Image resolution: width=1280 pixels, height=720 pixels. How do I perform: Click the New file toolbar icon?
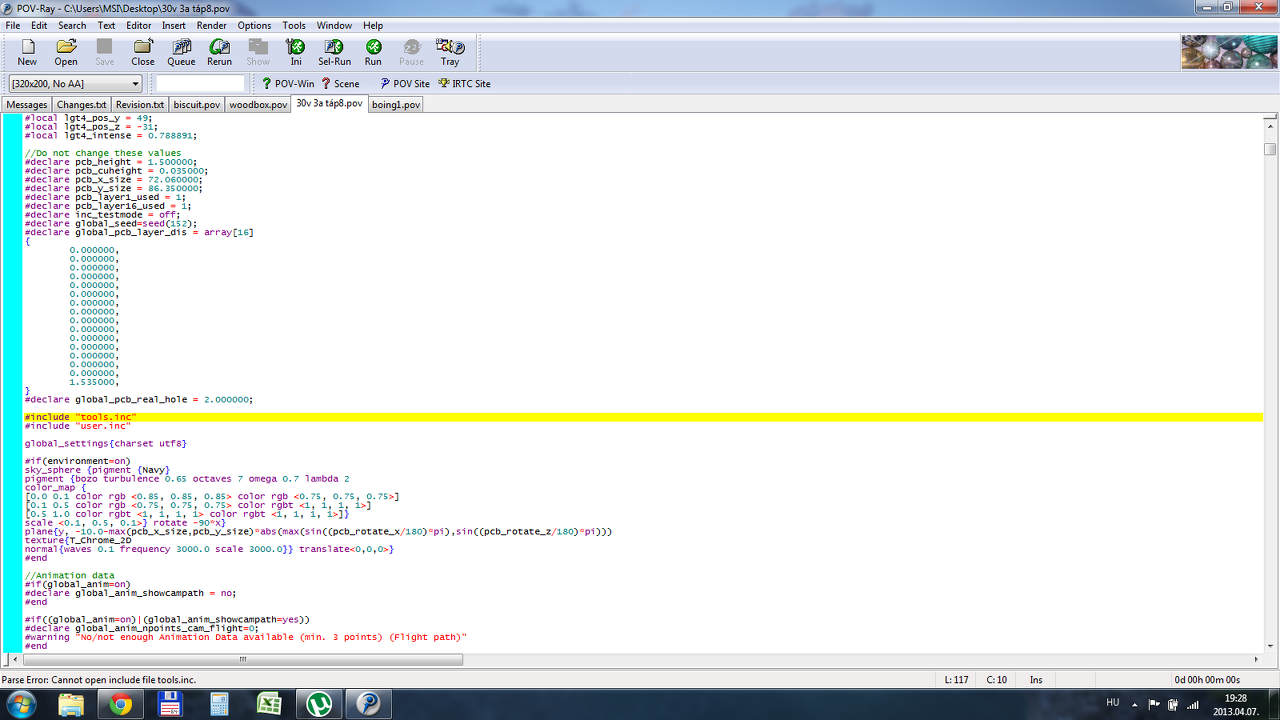click(x=27, y=52)
